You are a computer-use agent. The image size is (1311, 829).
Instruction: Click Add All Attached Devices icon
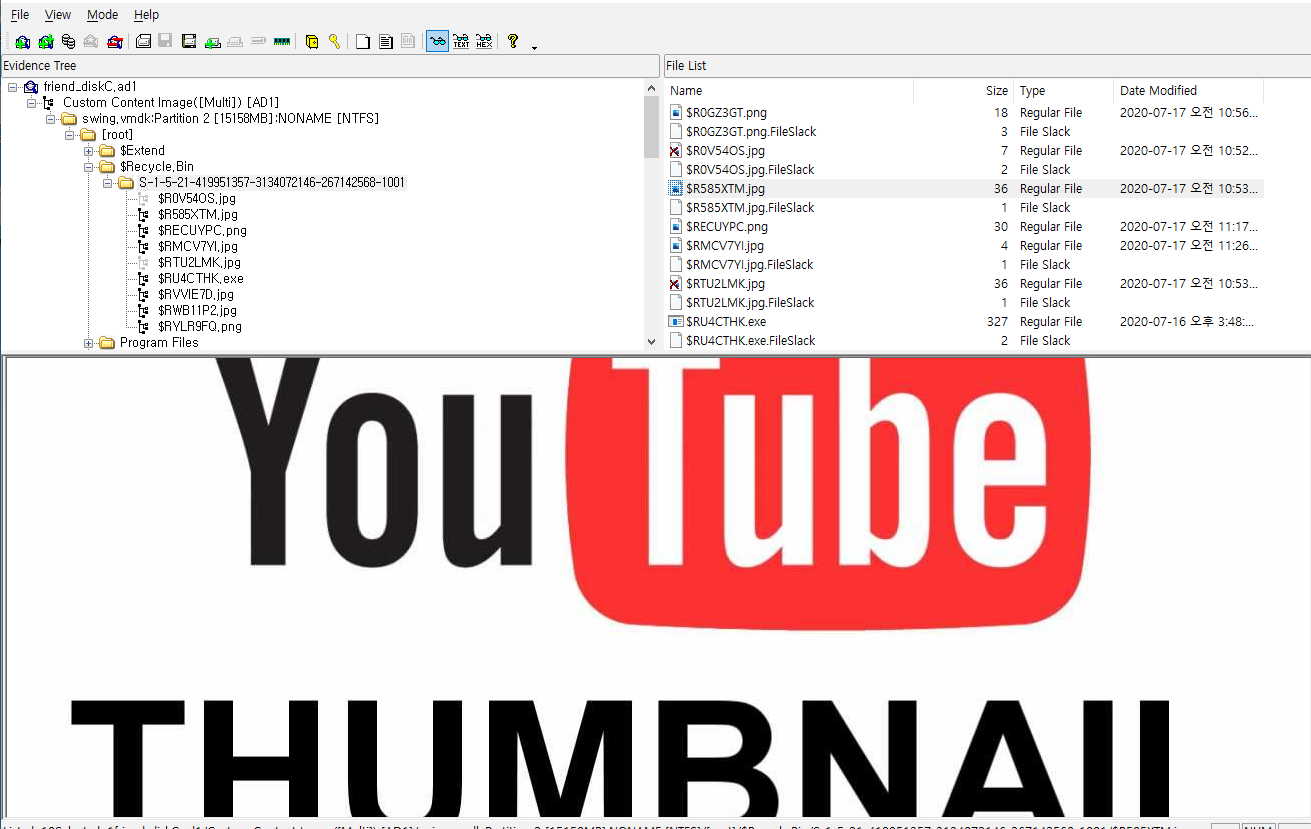click(45, 42)
